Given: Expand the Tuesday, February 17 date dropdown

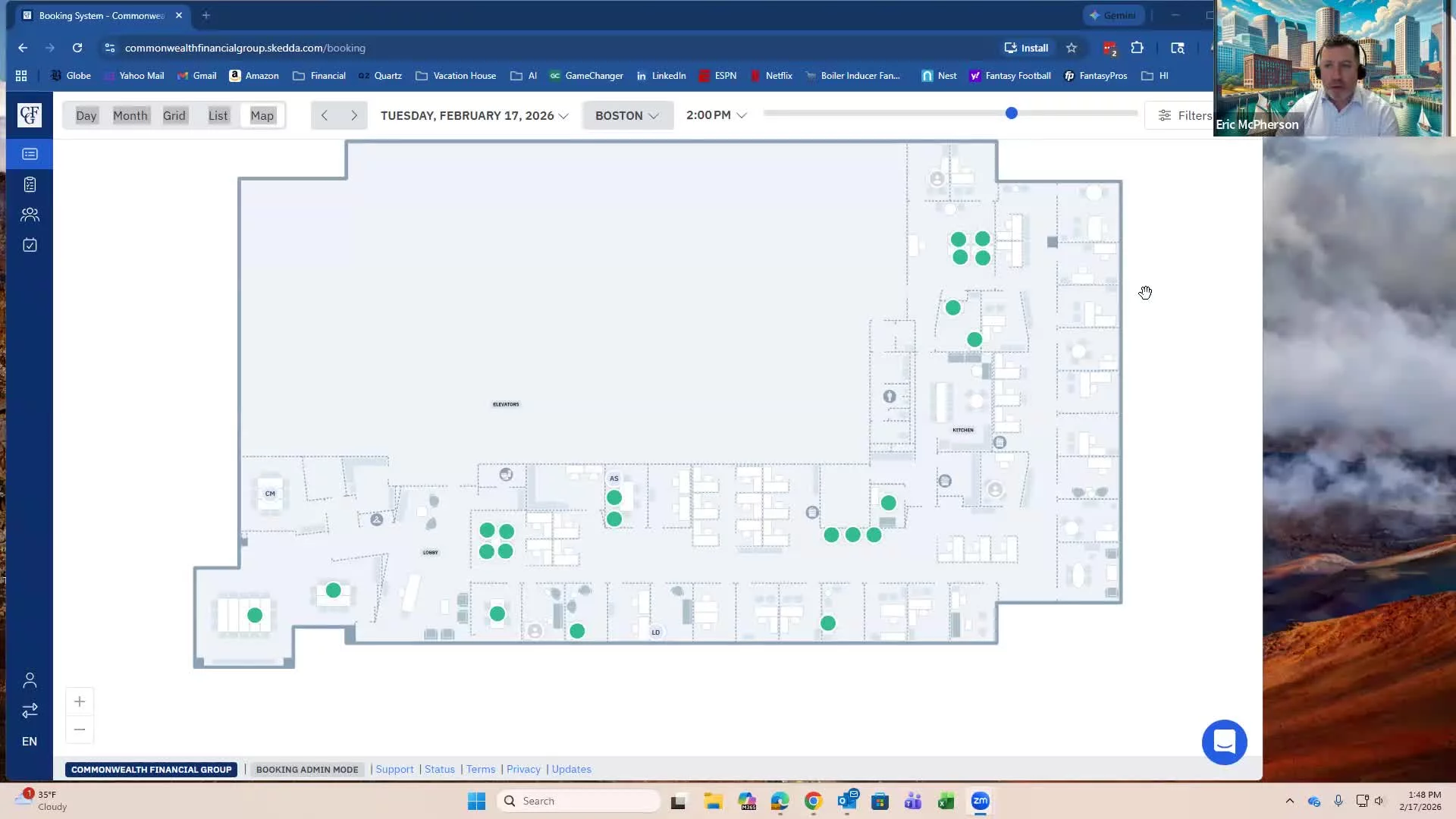Looking at the screenshot, I should point(474,115).
